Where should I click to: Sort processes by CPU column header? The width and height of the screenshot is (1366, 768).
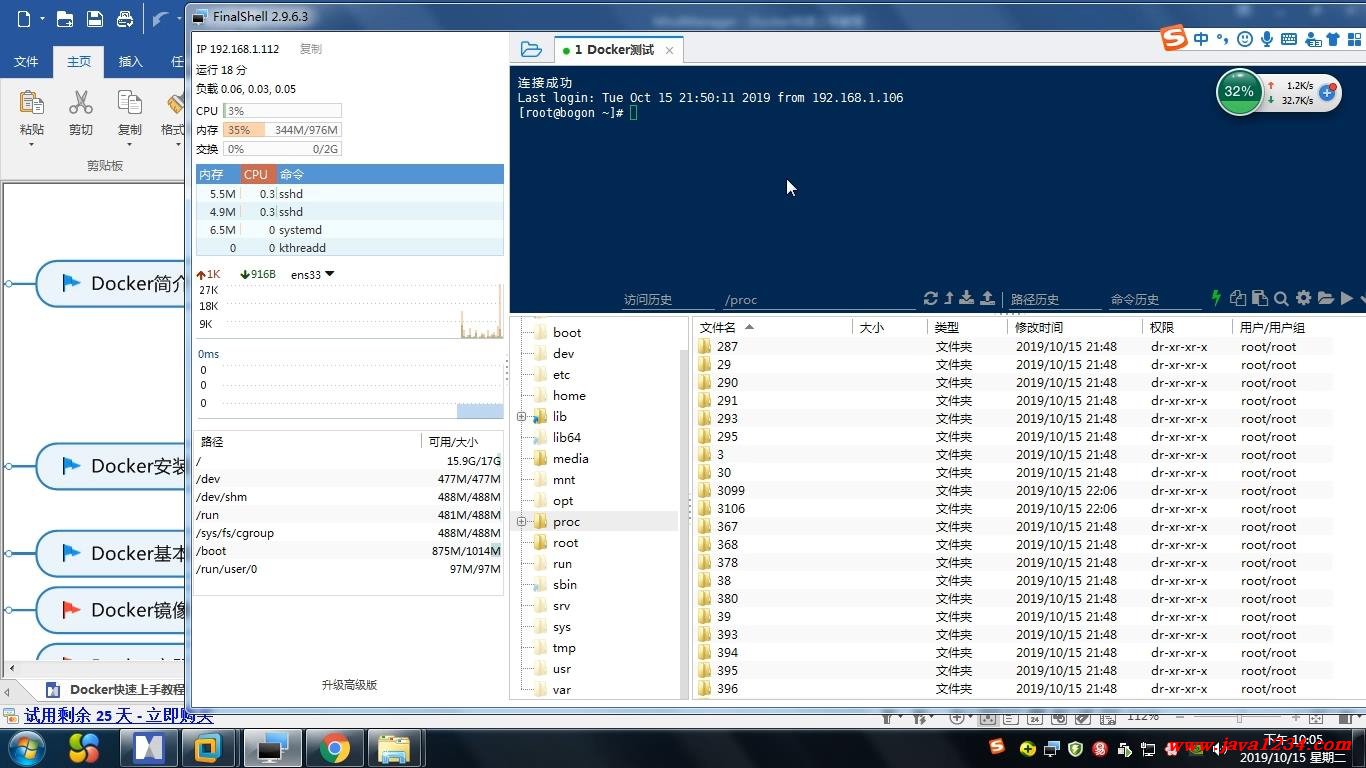(x=257, y=174)
